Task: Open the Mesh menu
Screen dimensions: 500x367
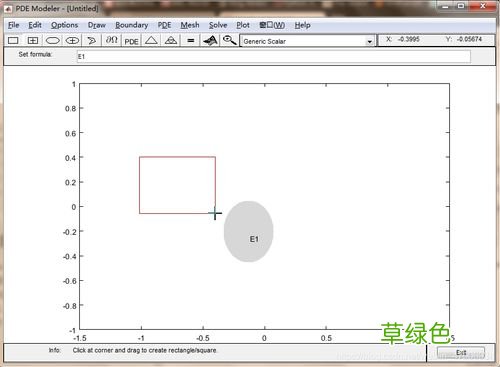Action: [x=190, y=25]
